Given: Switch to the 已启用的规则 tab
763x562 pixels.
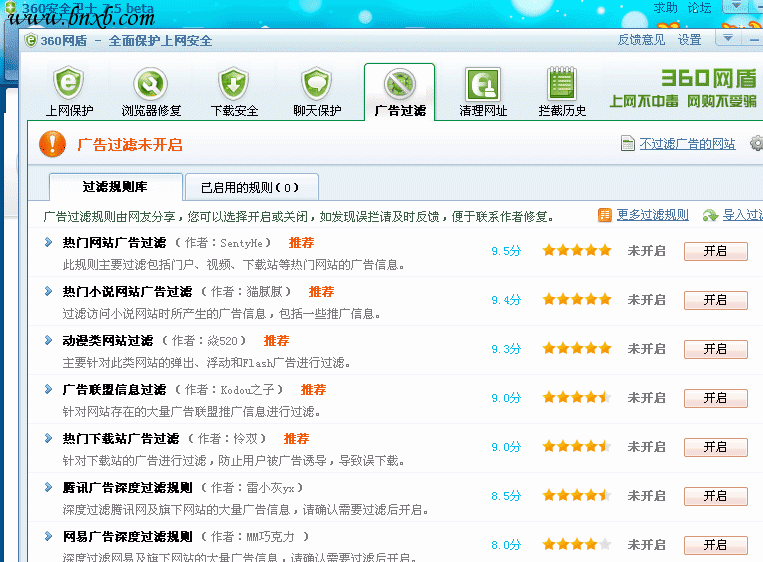Looking at the screenshot, I should tap(251, 187).
